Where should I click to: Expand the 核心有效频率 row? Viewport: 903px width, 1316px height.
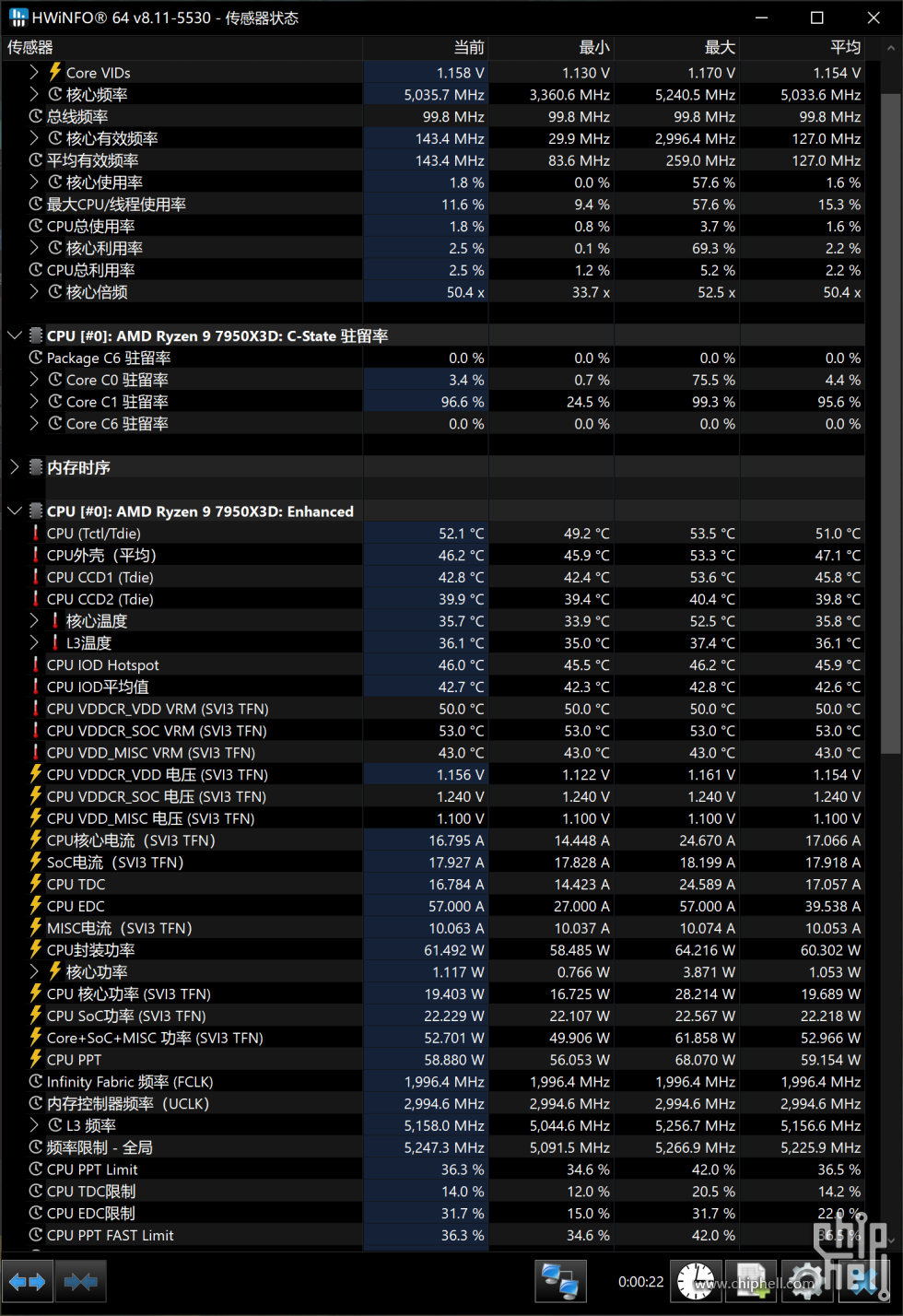pos(34,138)
